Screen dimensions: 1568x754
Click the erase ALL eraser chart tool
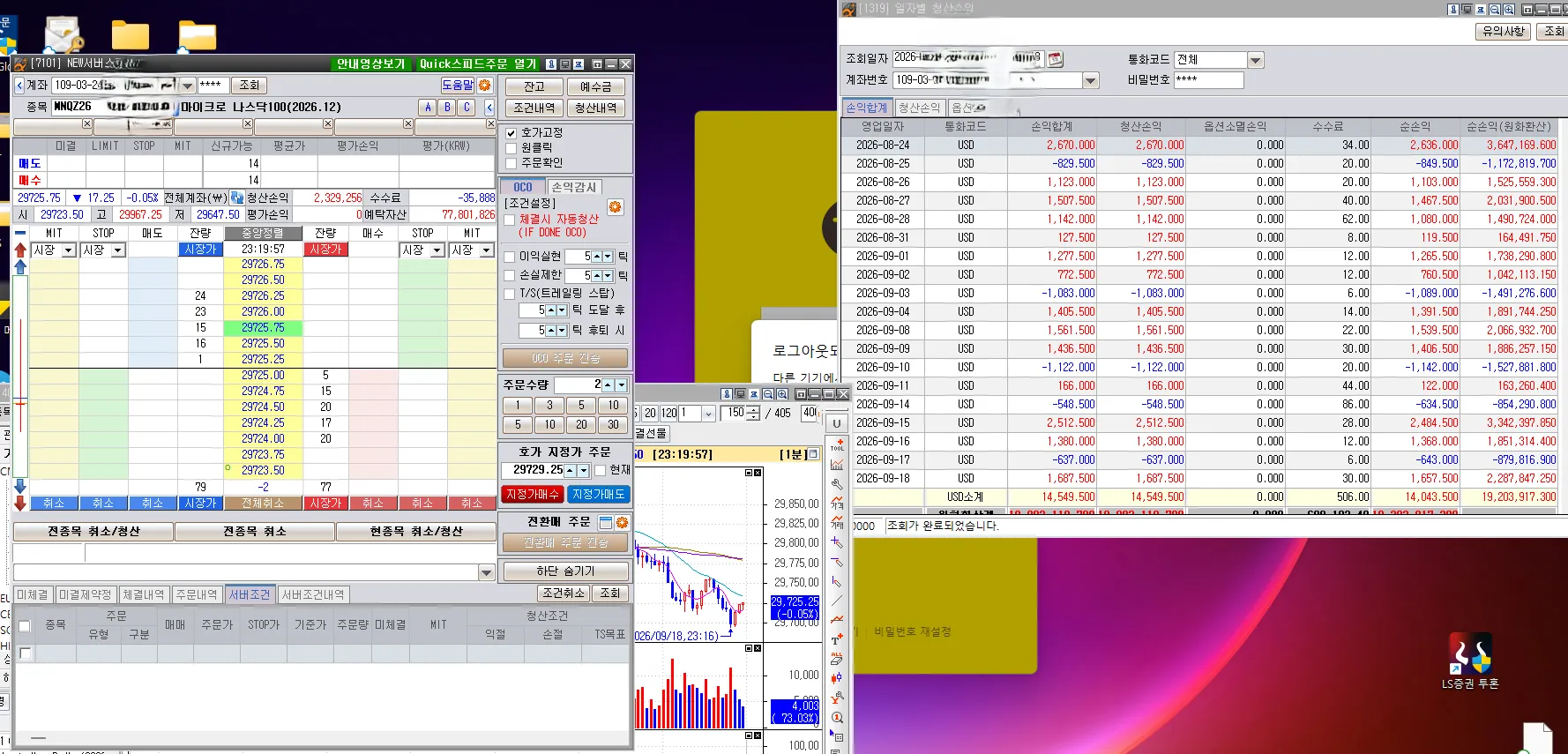pos(837,659)
